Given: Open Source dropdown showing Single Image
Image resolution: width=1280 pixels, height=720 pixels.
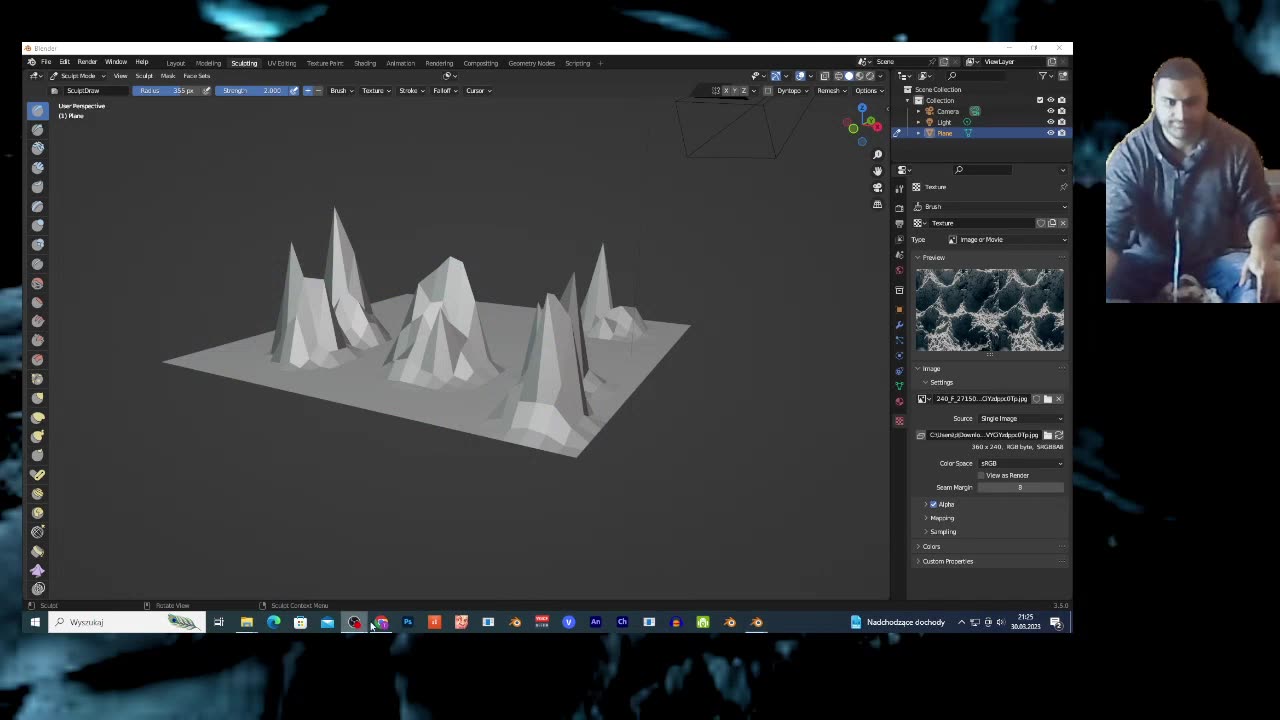Looking at the screenshot, I should point(1021,419).
